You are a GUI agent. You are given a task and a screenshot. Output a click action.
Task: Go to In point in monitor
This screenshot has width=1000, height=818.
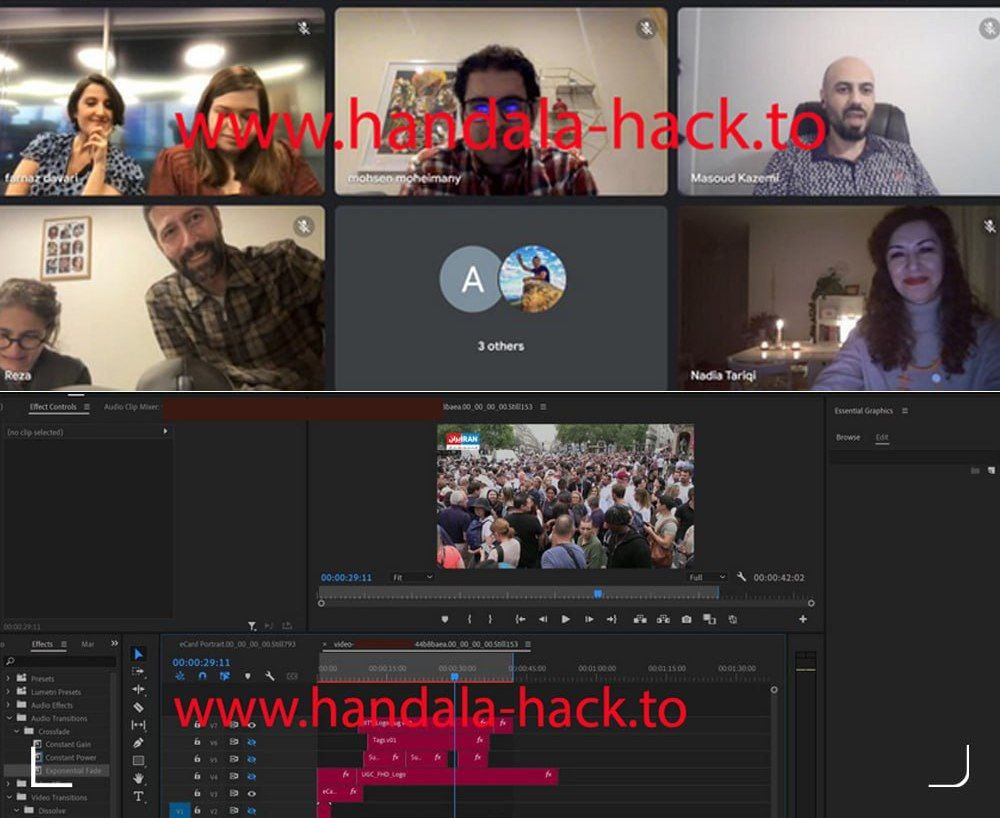click(x=520, y=619)
